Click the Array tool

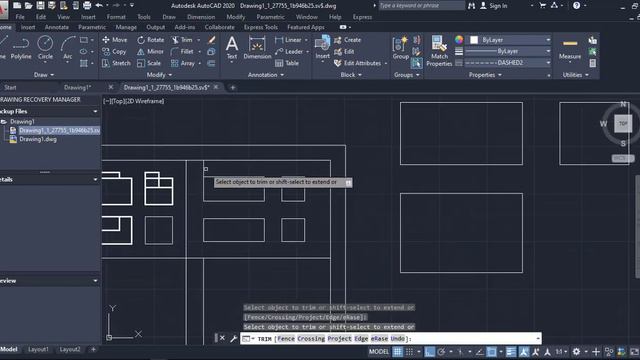182,63
